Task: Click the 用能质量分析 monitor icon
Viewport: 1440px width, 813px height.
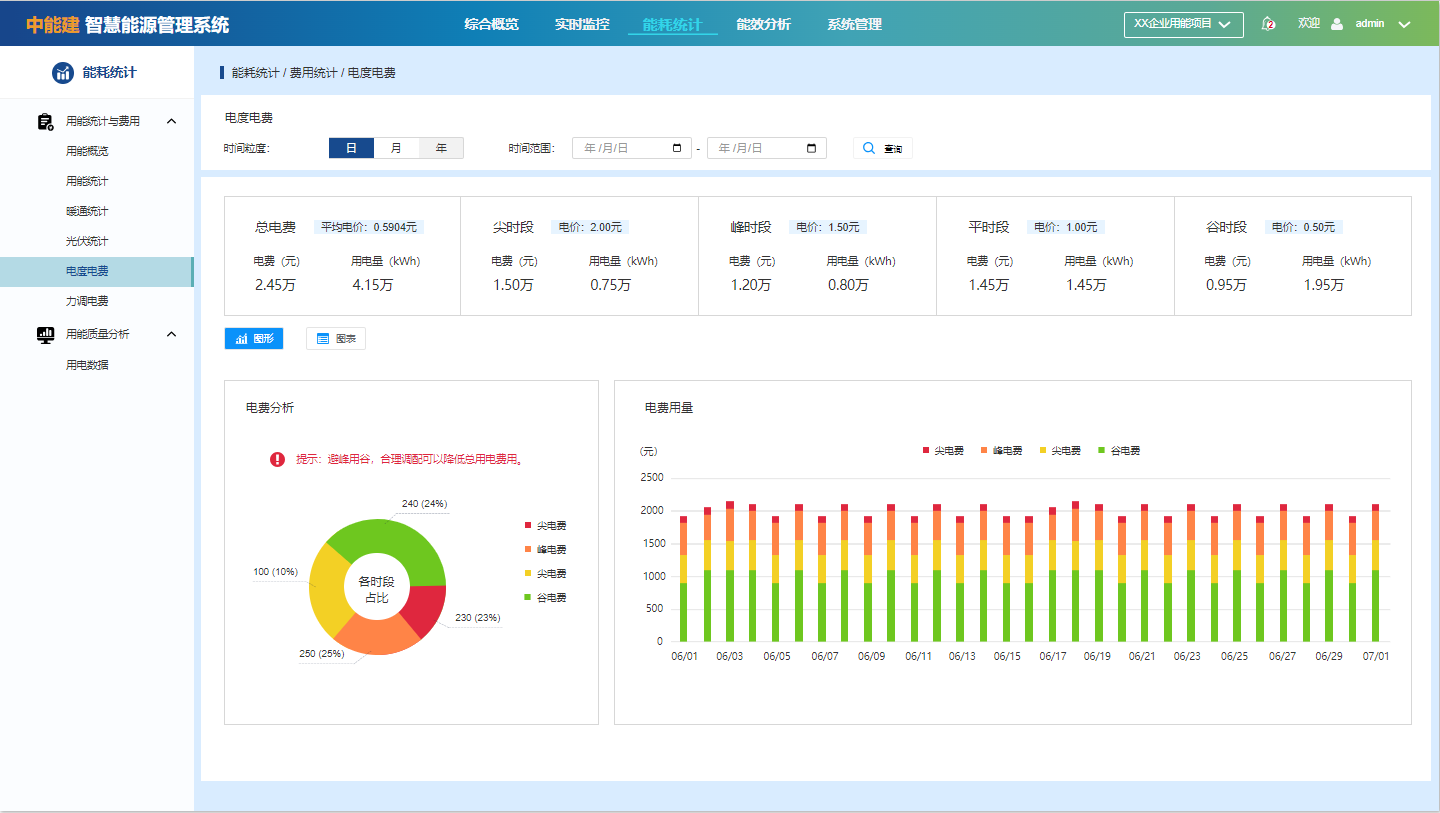Action: [45, 334]
